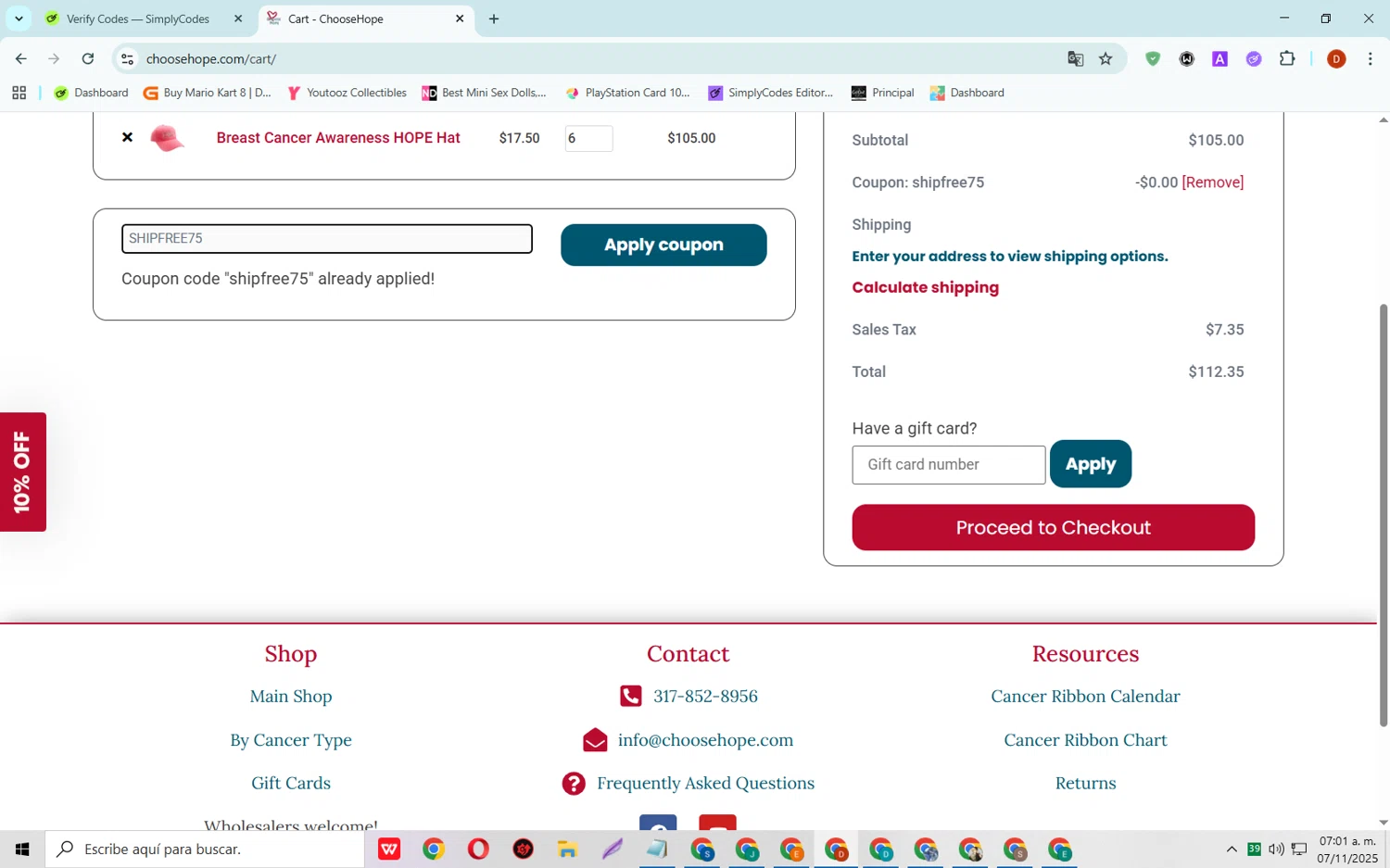Focus the gift card number field
The width and height of the screenshot is (1390, 868).
949,465
